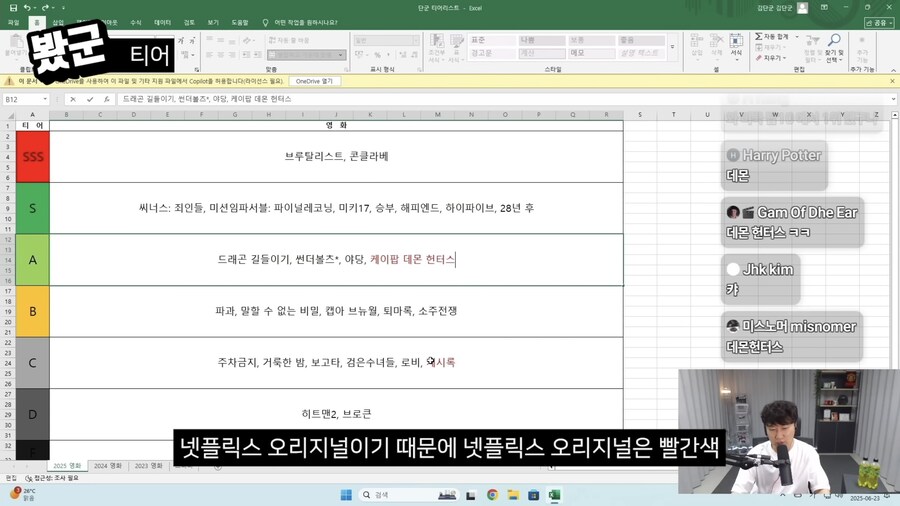Image resolution: width=900 pixels, height=506 pixels.
Task: Click the cell '브루탈리스트, 콘클라베'
Action: click(x=336, y=157)
